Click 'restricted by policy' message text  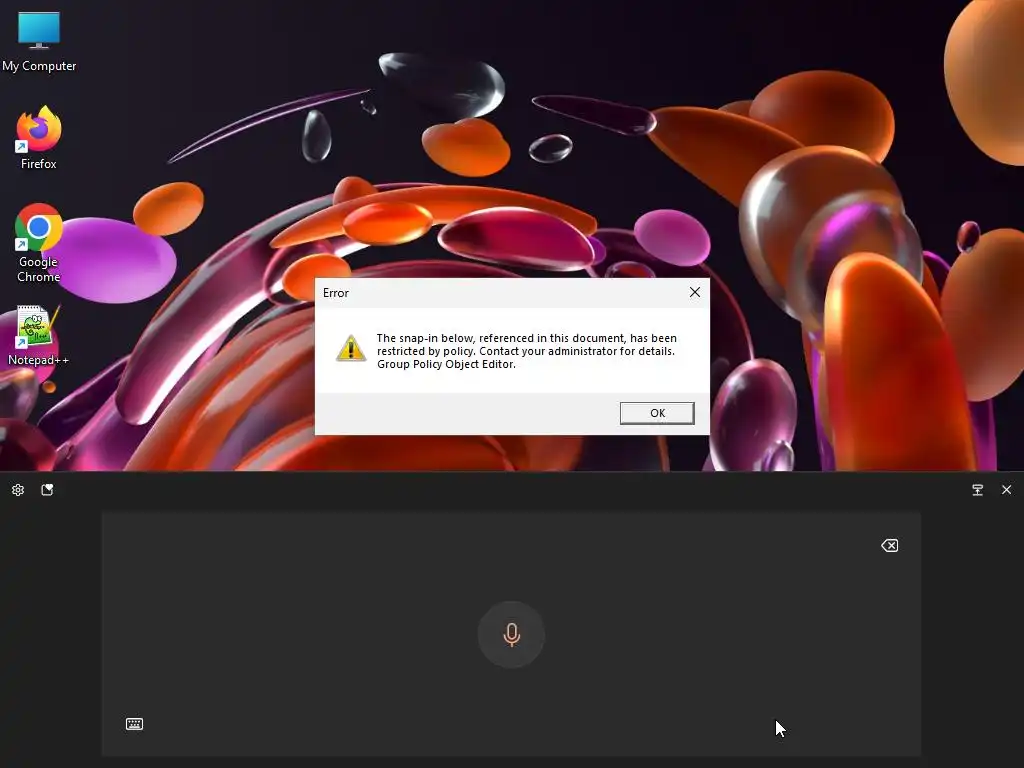pos(426,351)
